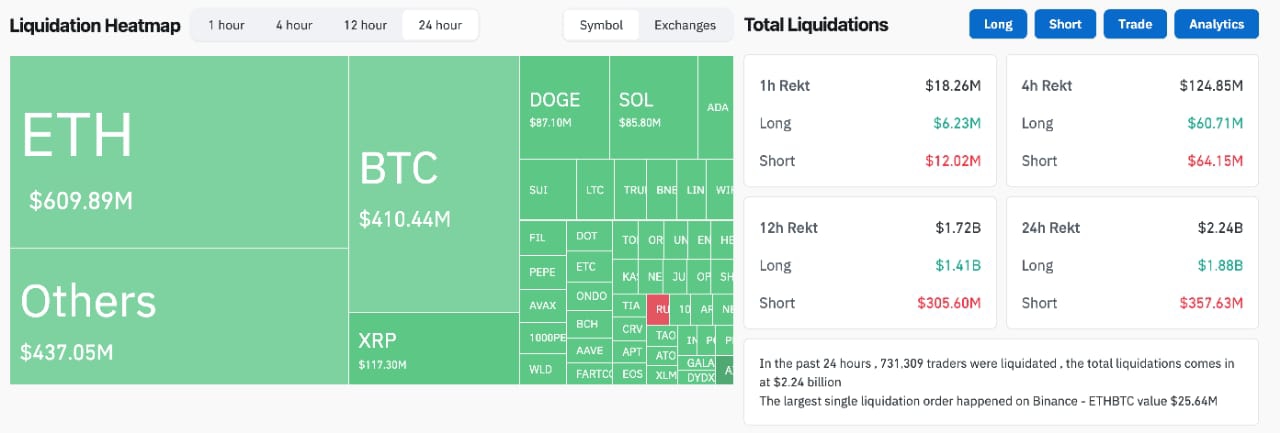Image resolution: width=1280 pixels, height=433 pixels.
Task: Click the ETH tile in the heatmap
Action: pyautogui.click(x=179, y=152)
